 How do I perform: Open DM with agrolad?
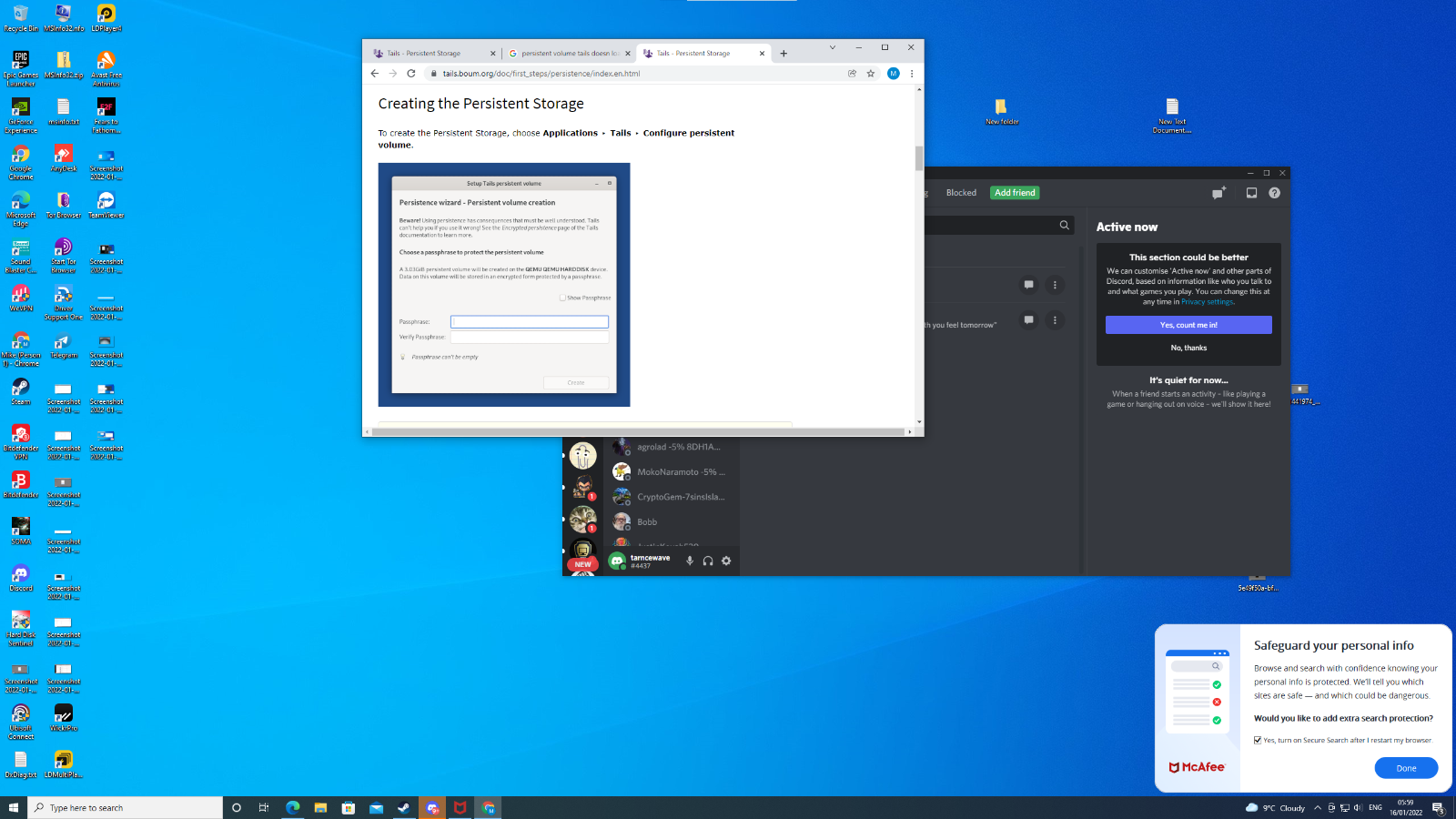click(673, 447)
